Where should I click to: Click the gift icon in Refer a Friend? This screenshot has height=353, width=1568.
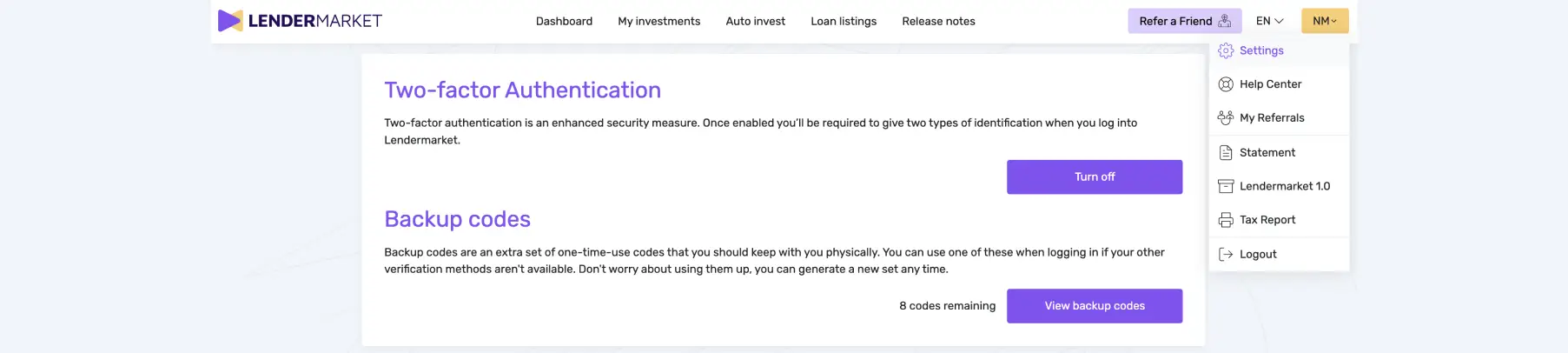coord(1225,21)
